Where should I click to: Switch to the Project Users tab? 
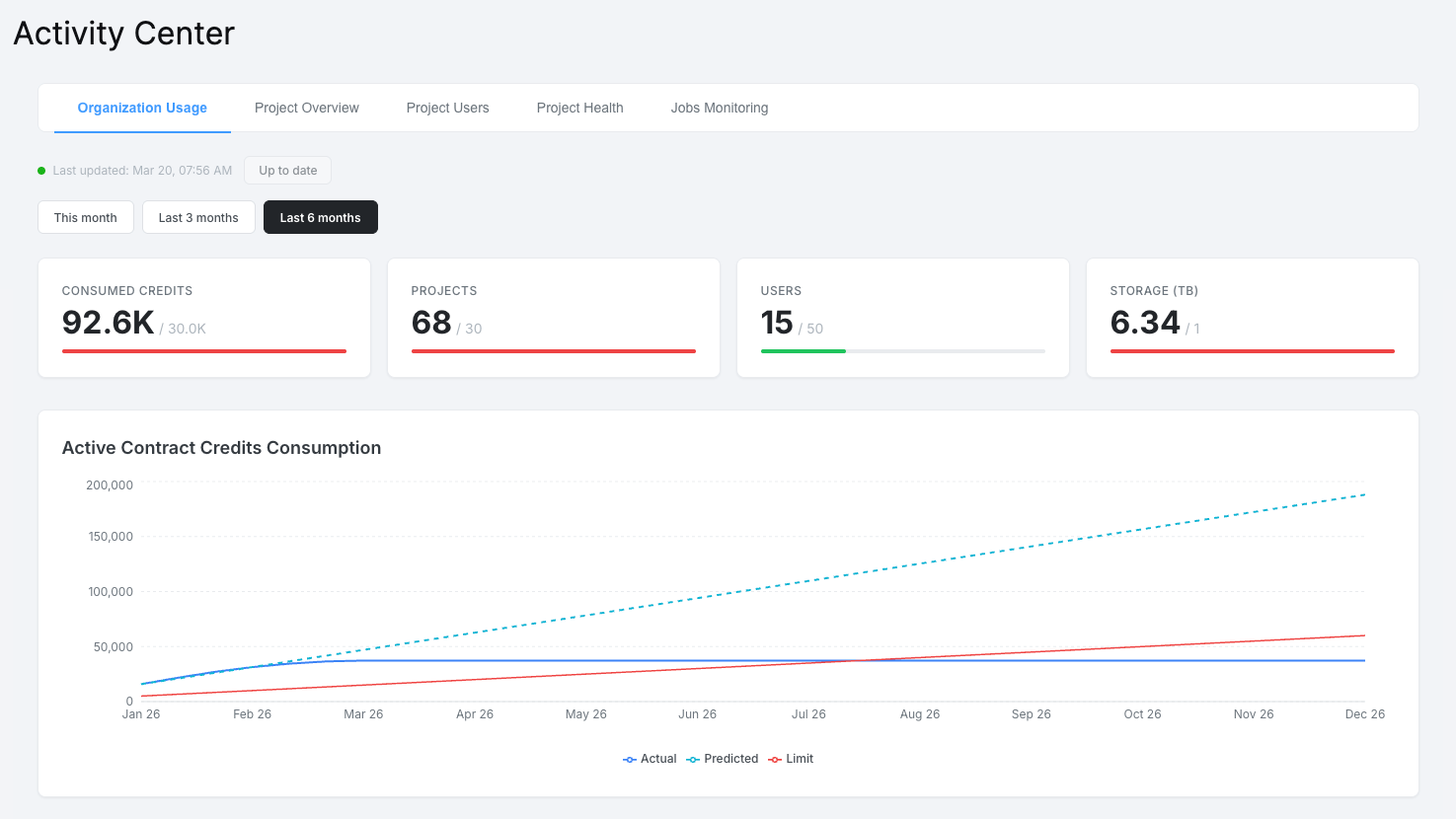(447, 108)
